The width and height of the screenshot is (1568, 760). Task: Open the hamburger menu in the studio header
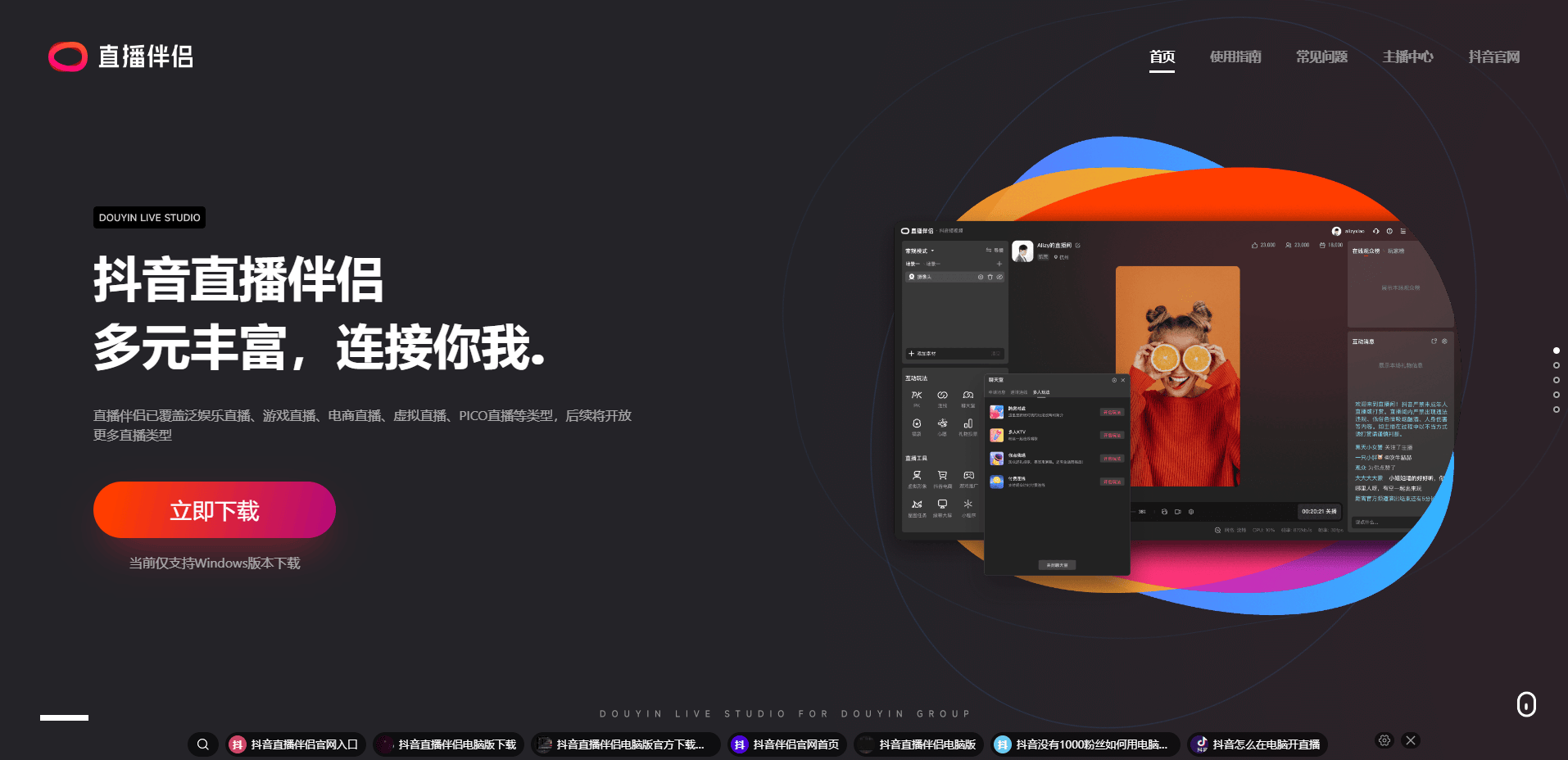[1403, 231]
